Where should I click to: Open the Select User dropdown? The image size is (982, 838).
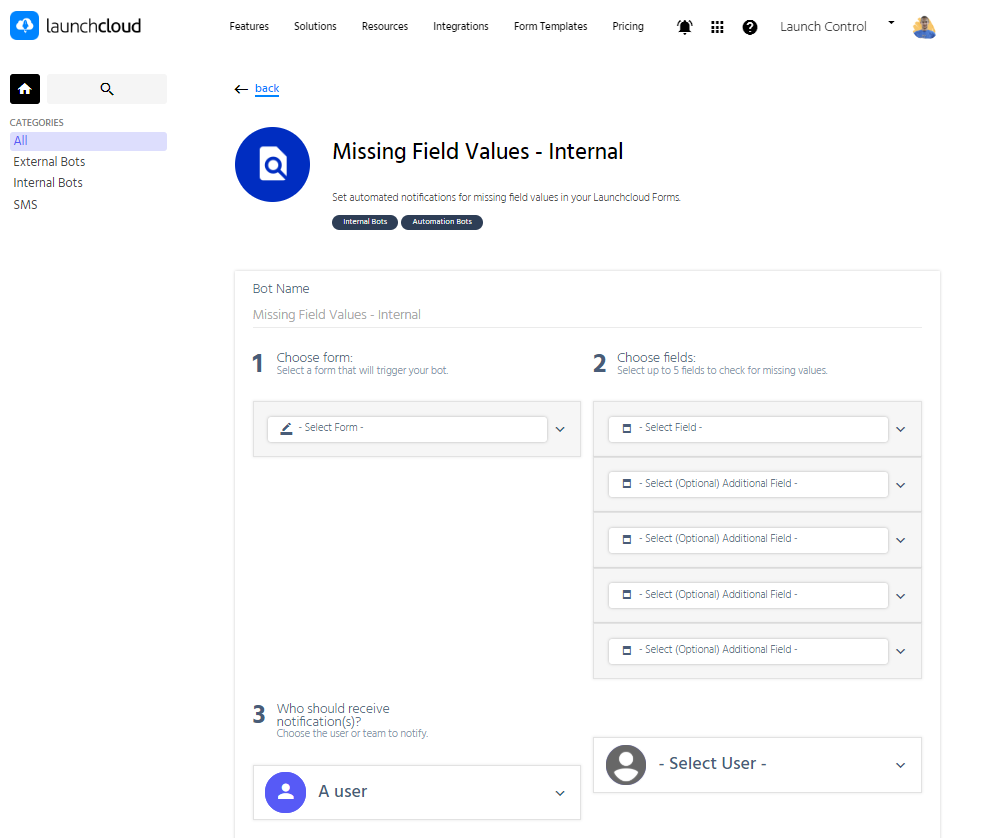click(757, 765)
